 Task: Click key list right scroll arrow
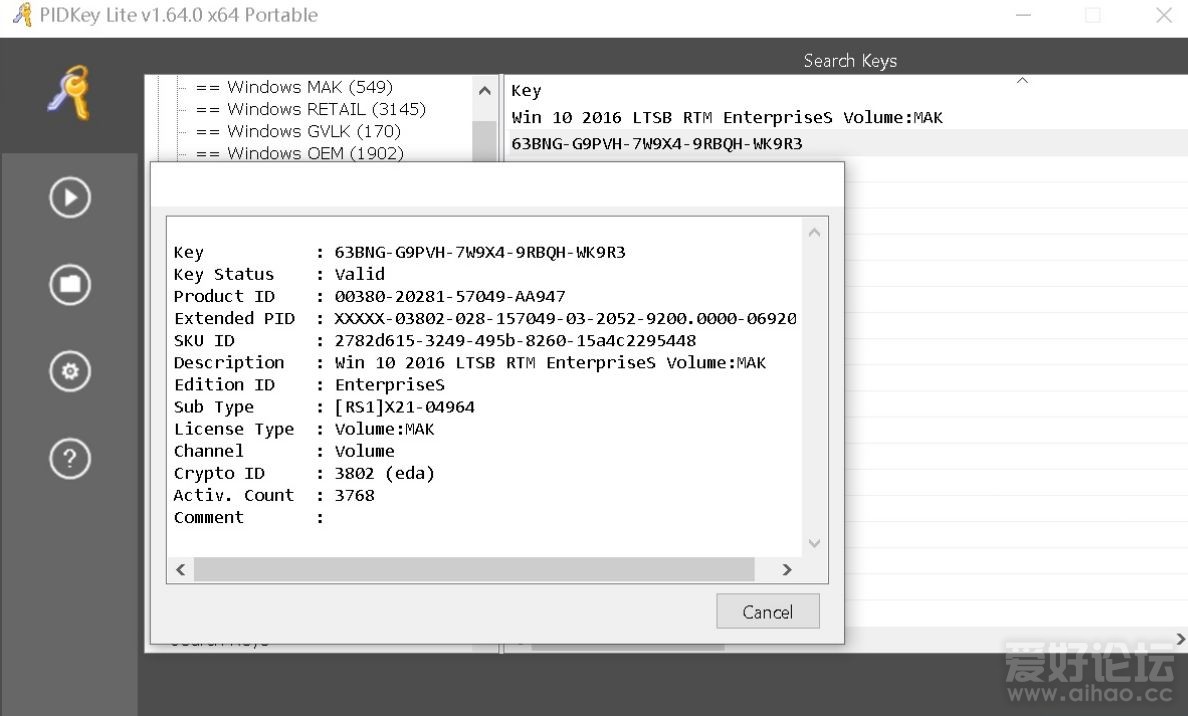coord(1180,639)
